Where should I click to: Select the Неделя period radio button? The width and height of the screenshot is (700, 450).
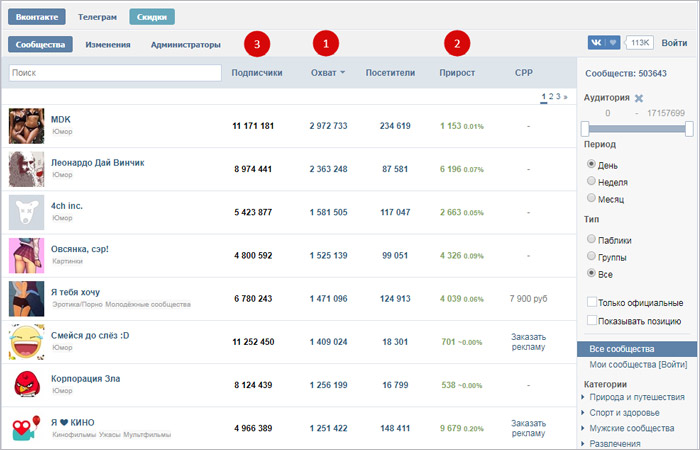[591, 181]
